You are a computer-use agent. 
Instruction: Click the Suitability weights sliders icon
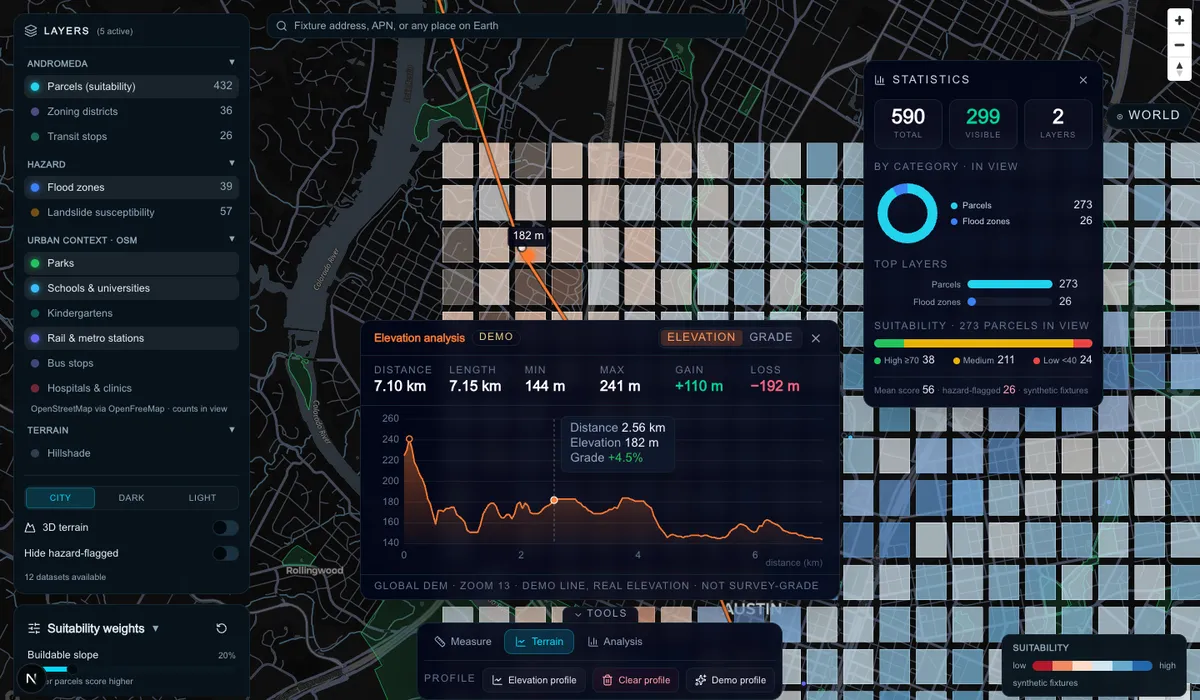[34, 629]
